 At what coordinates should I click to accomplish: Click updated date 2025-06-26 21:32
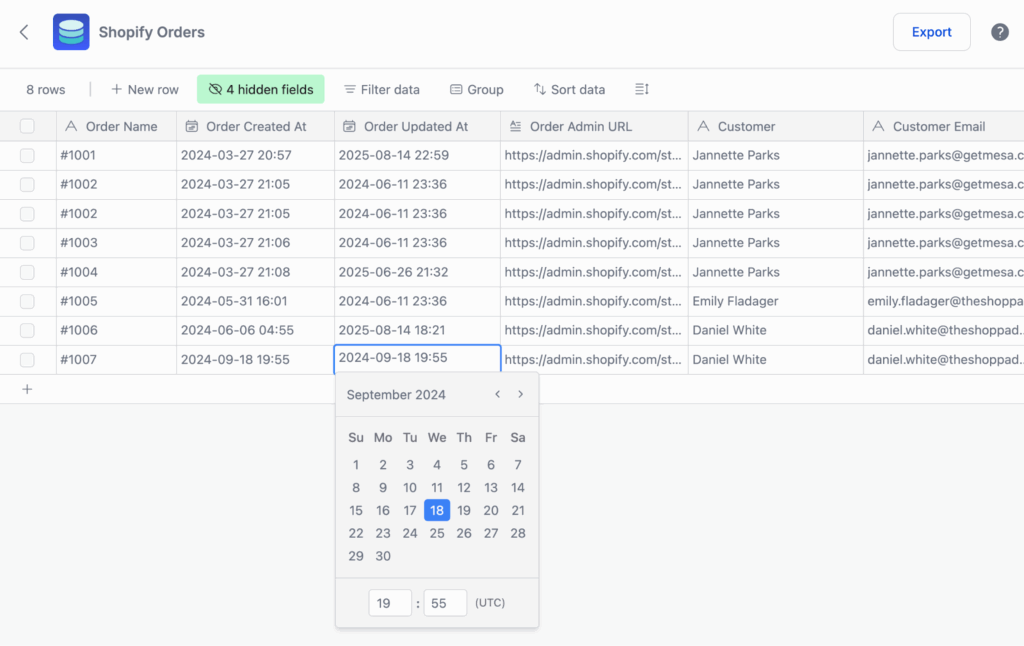(417, 272)
